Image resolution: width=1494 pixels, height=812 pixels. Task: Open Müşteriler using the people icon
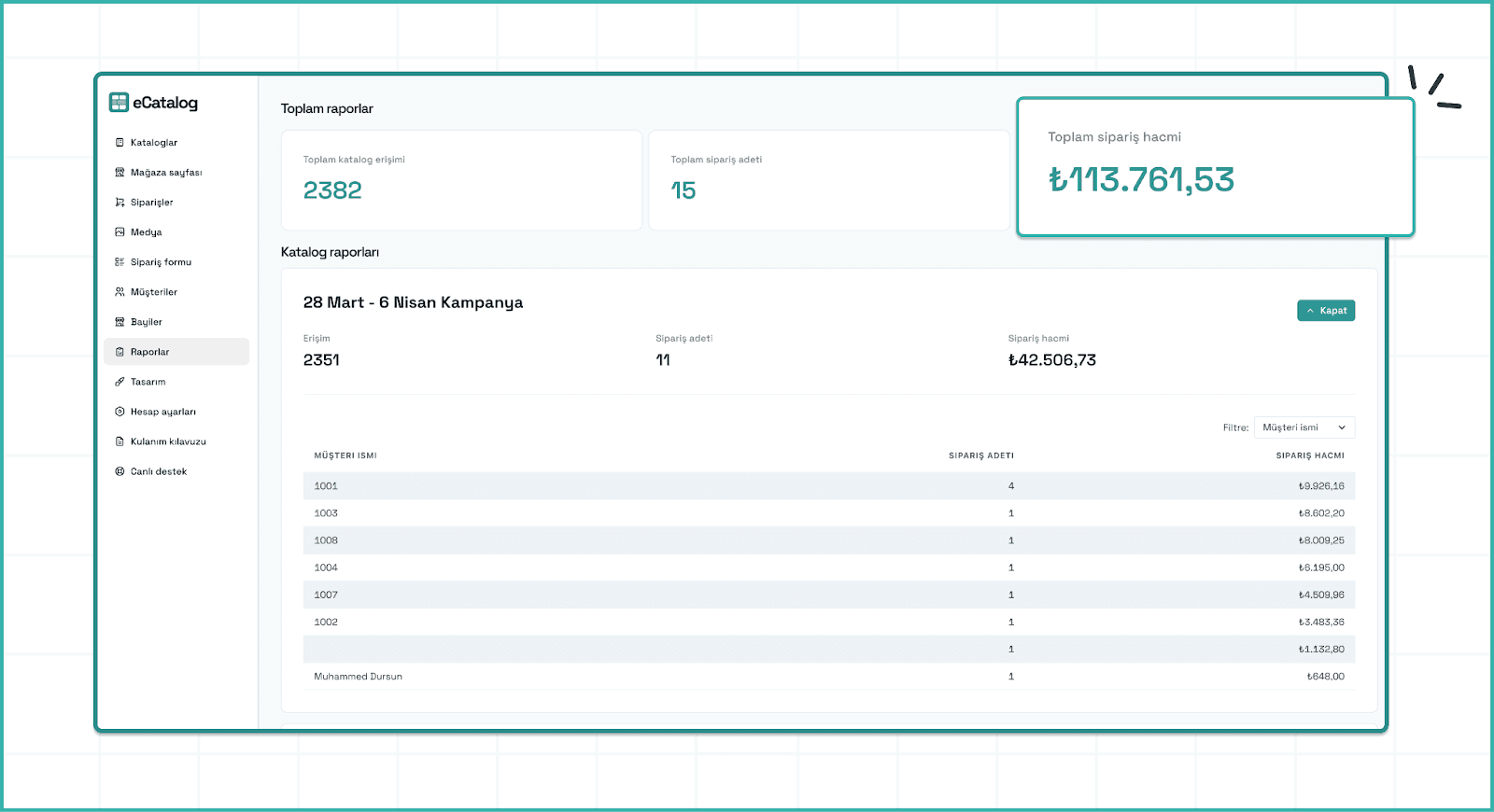(x=120, y=292)
